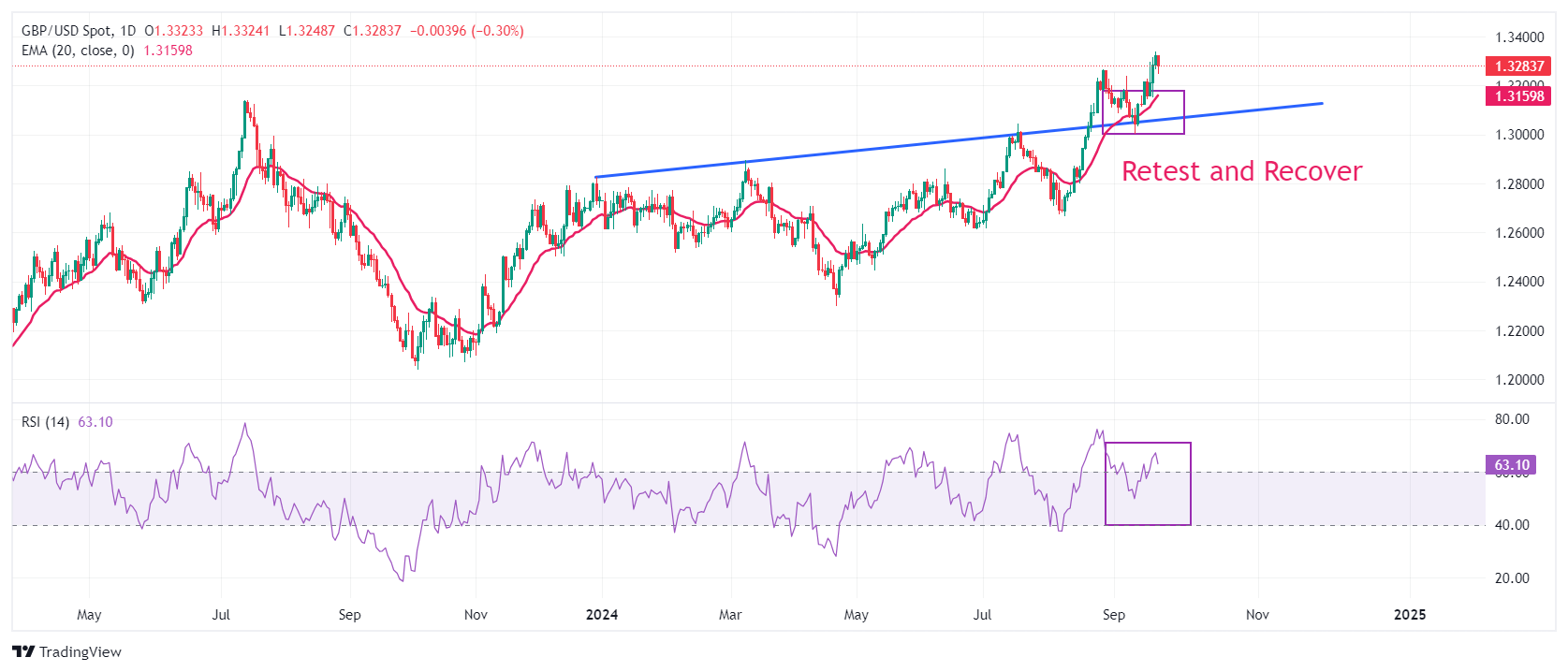Click the 20.00 RSI axis label
Viewport: 1568px width, 672px height.
pos(1511,578)
